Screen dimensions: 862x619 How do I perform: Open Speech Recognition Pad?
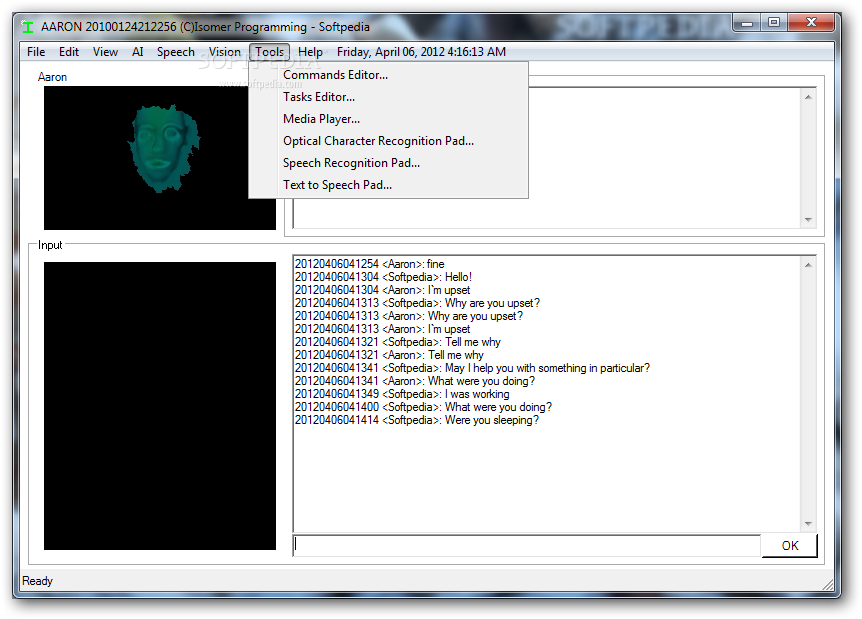[x=389, y=163]
